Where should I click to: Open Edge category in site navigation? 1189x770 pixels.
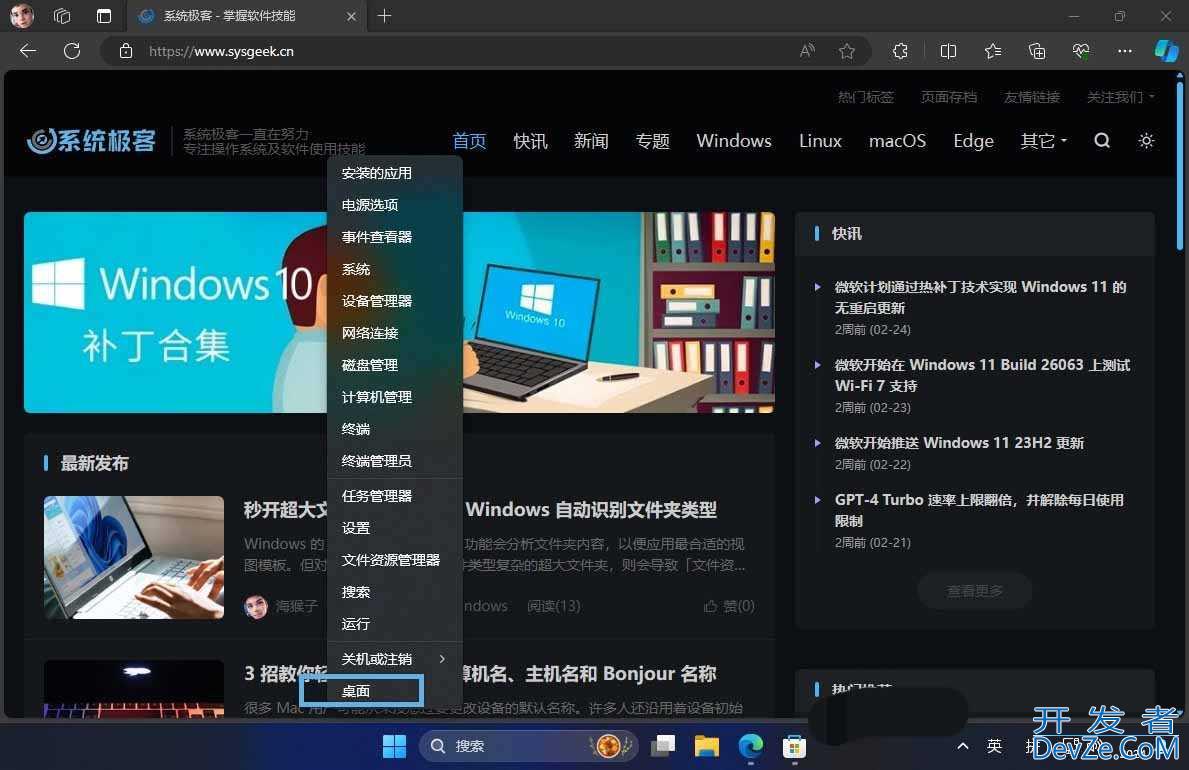(974, 140)
